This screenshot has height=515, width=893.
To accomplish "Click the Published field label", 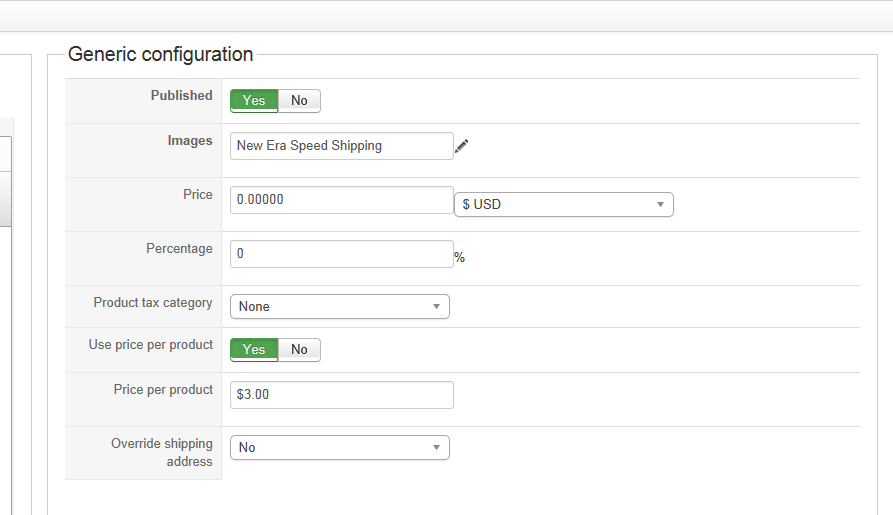I will pos(181,96).
